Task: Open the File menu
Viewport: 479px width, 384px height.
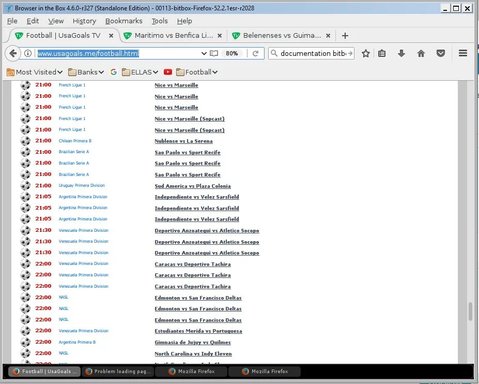Action: point(12,21)
